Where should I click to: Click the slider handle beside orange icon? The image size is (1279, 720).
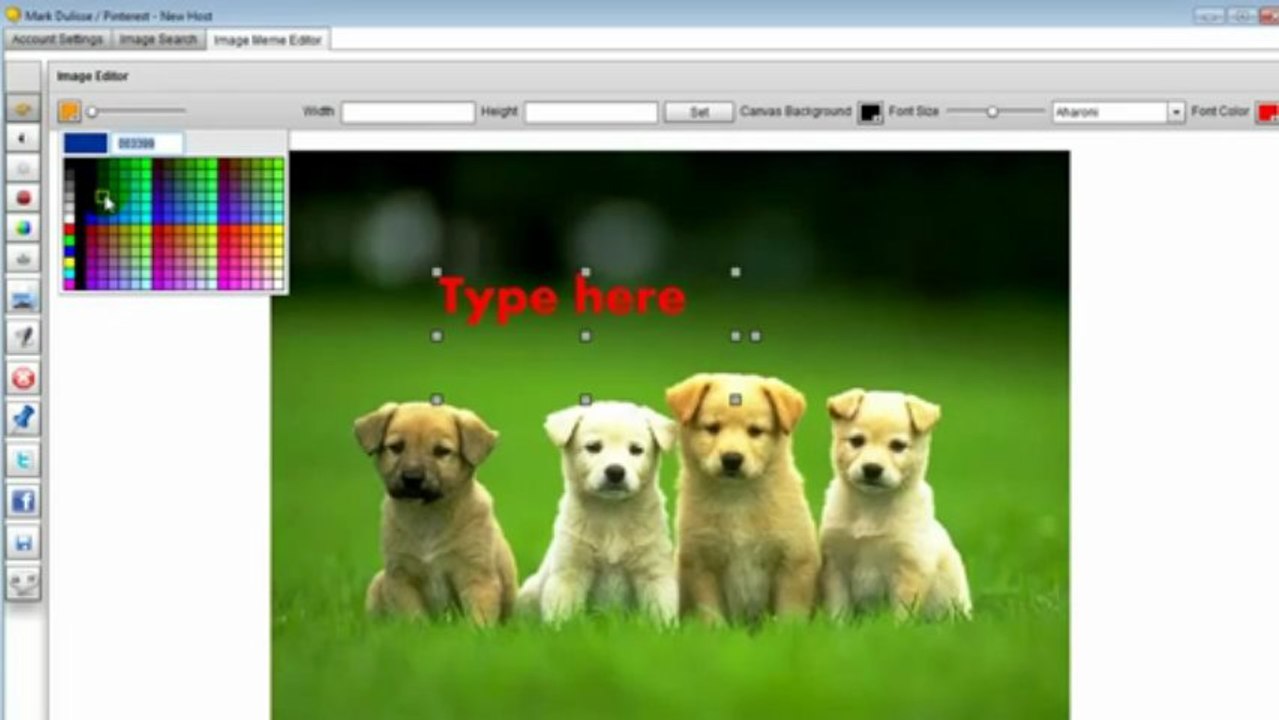click(x=92, y=112)
